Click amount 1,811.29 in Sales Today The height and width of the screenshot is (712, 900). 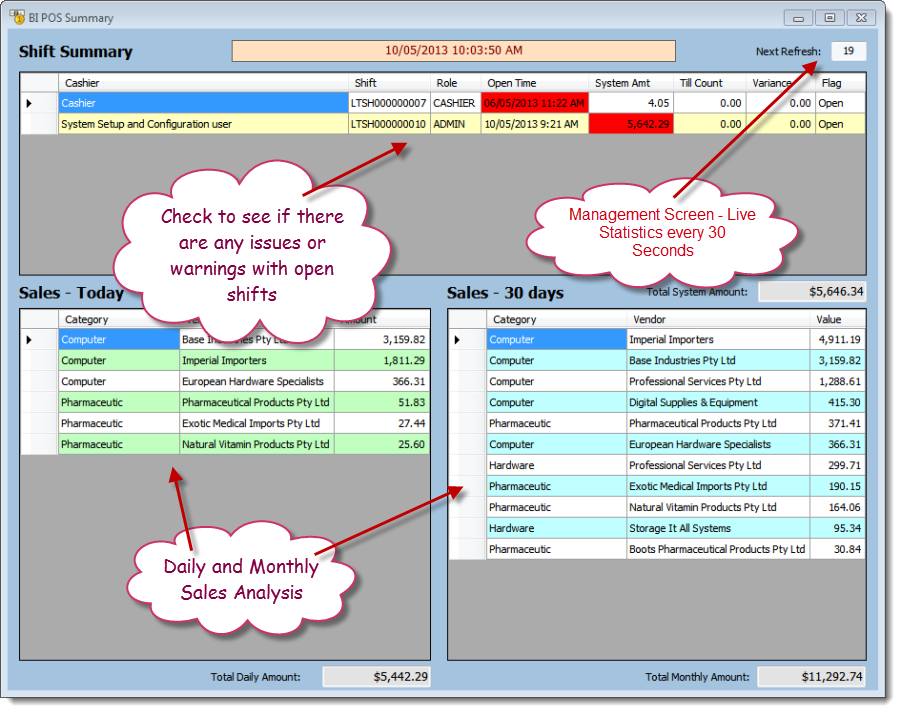pos(382,361)
